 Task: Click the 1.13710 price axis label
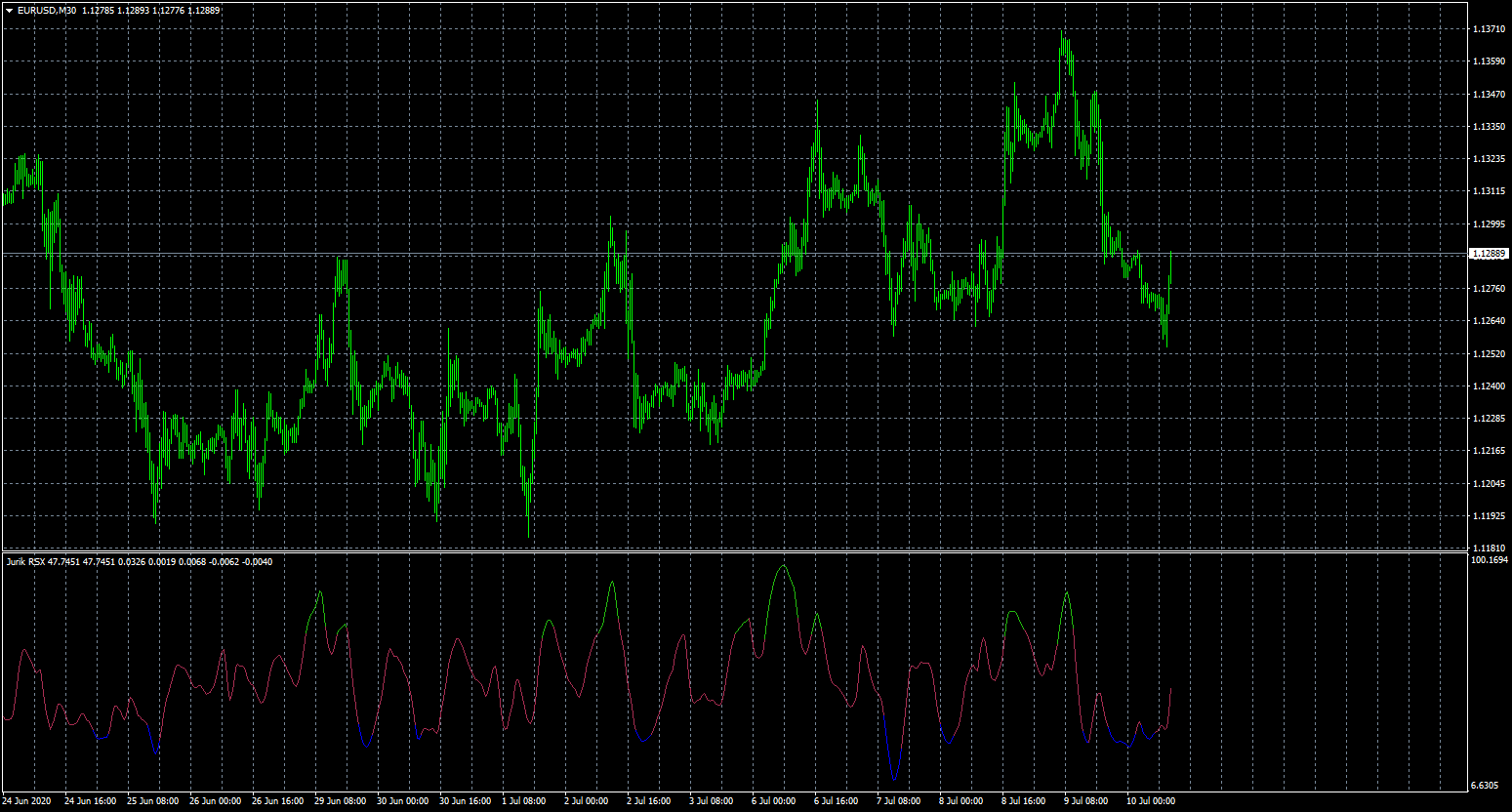tap(1488, 29)
